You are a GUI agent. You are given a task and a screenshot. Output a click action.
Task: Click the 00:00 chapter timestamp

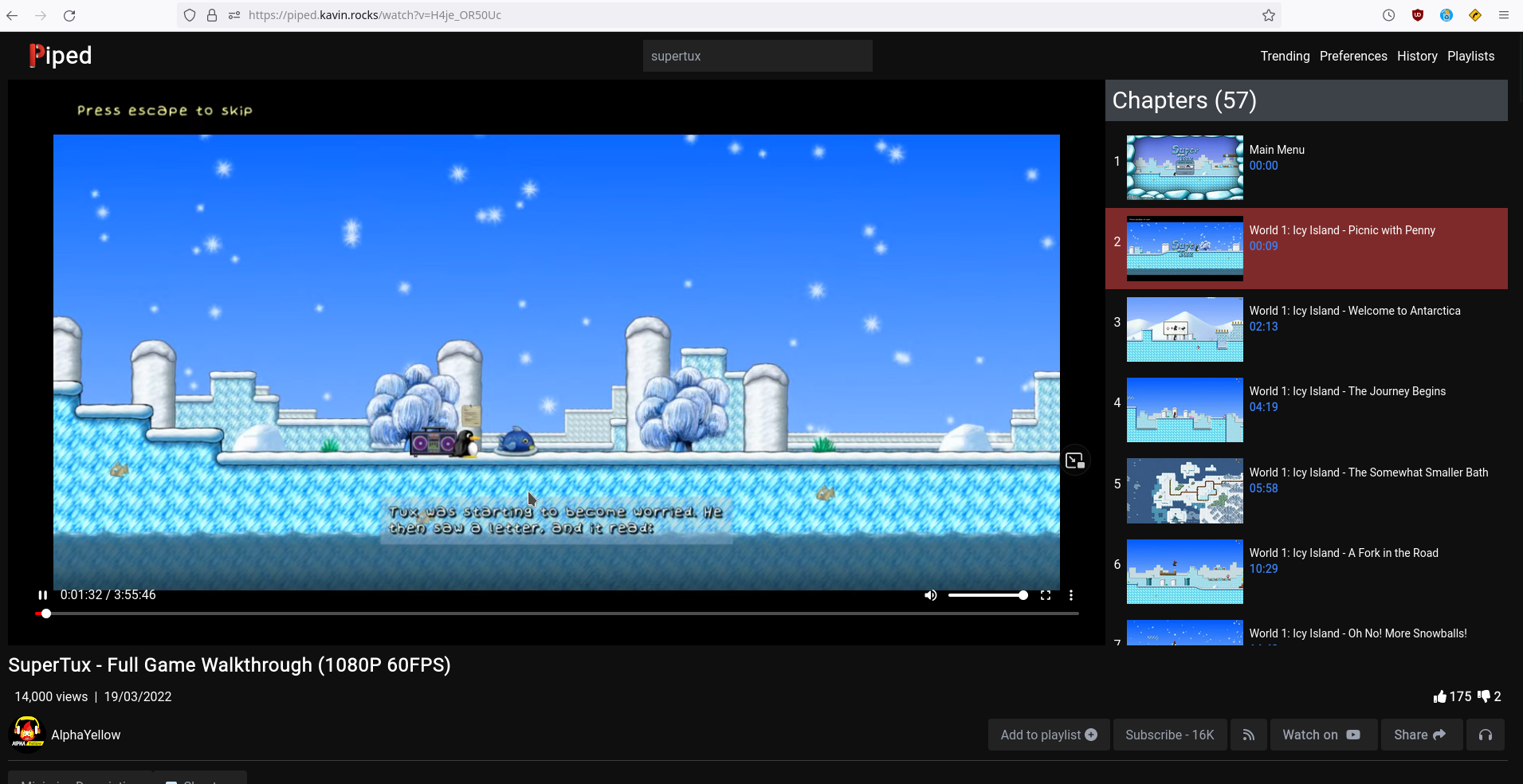(x=1263, y=166)
